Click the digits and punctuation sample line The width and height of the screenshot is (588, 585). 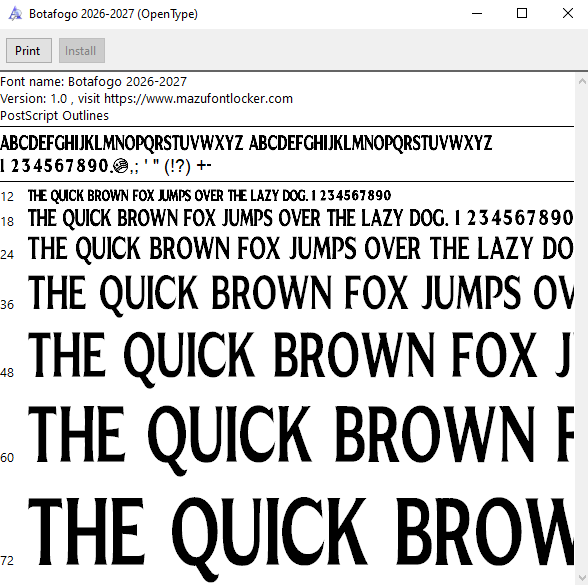coord(106,166)
